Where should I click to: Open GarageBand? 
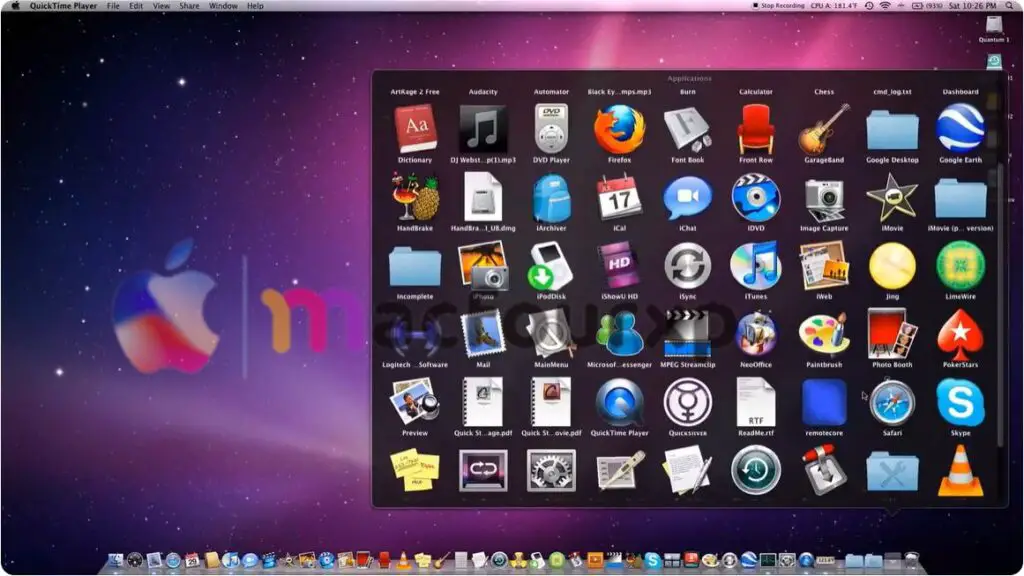click(x=823, y=131)
